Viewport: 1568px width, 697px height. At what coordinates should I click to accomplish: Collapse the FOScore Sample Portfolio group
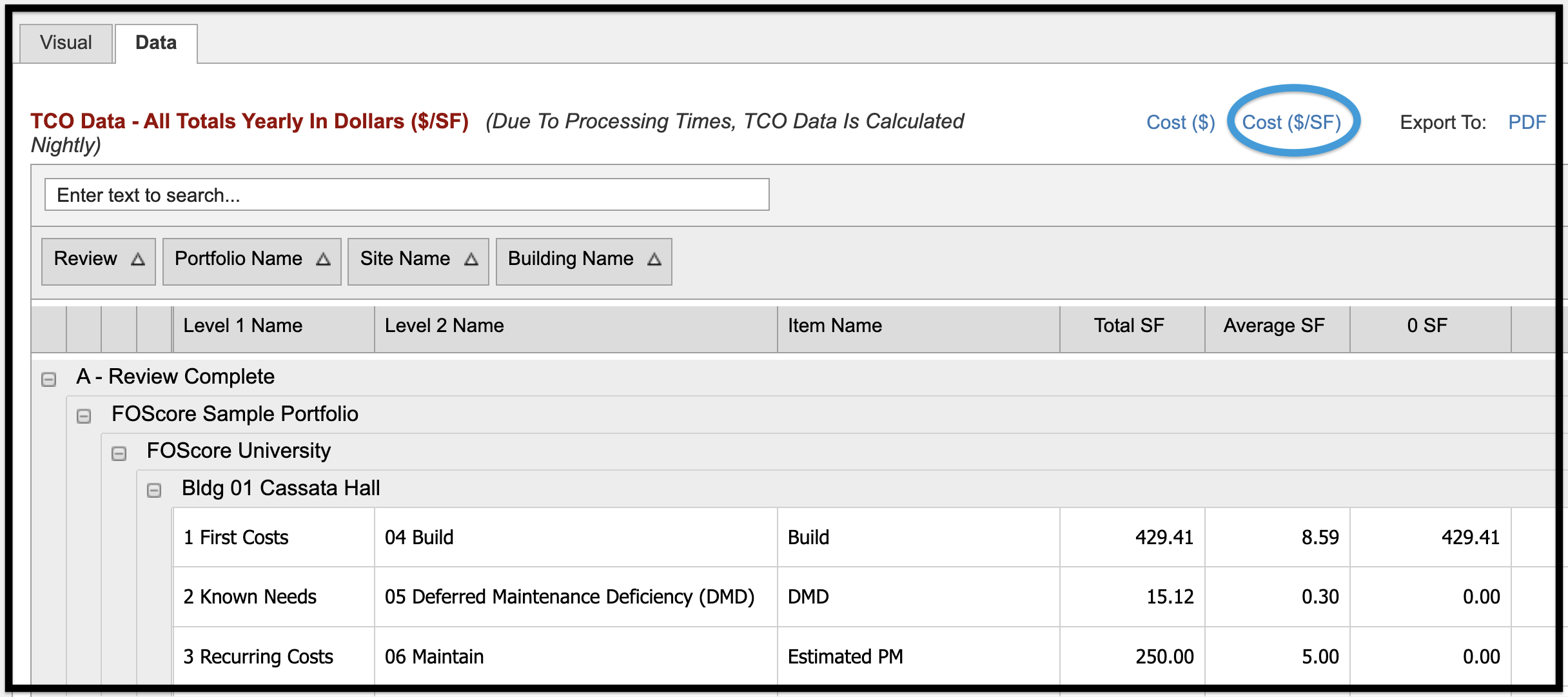click(x=84, y=416)
